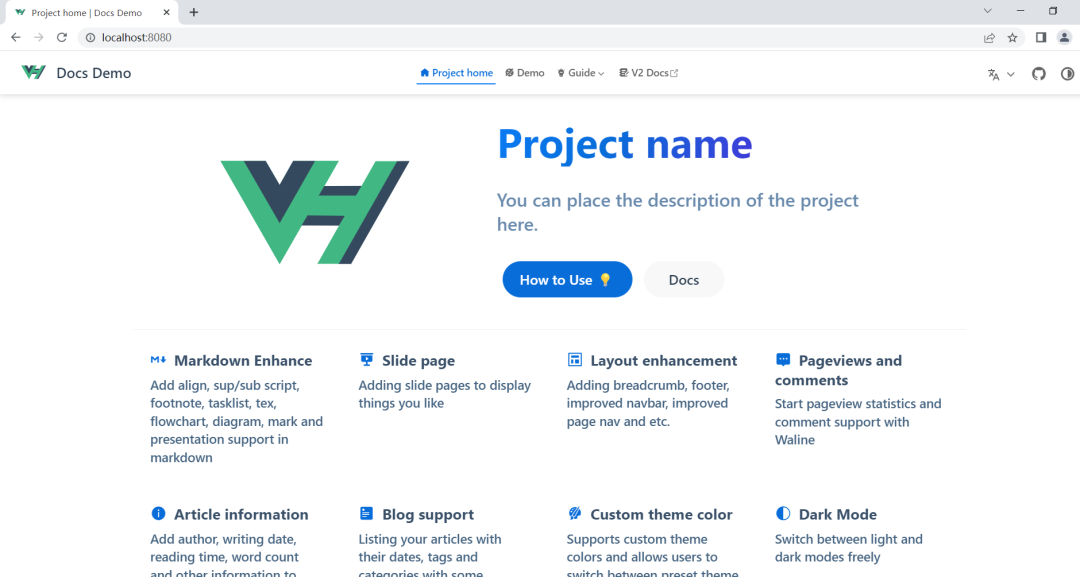Select the Project home menu item
The height and width of the screenshot is (577, 1080).
(x=456, y=72)
